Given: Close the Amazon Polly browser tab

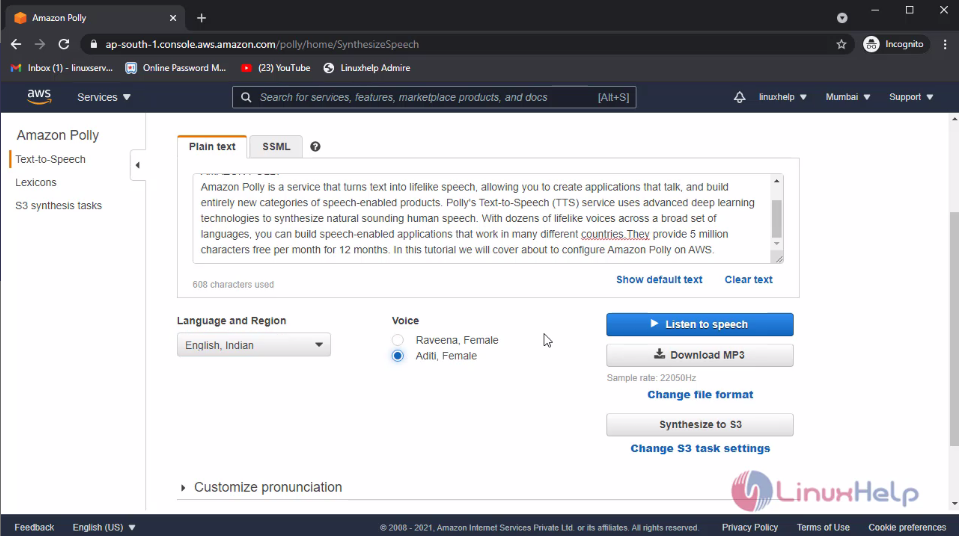Looking at the screenshot, I should (x=172, y=18).
